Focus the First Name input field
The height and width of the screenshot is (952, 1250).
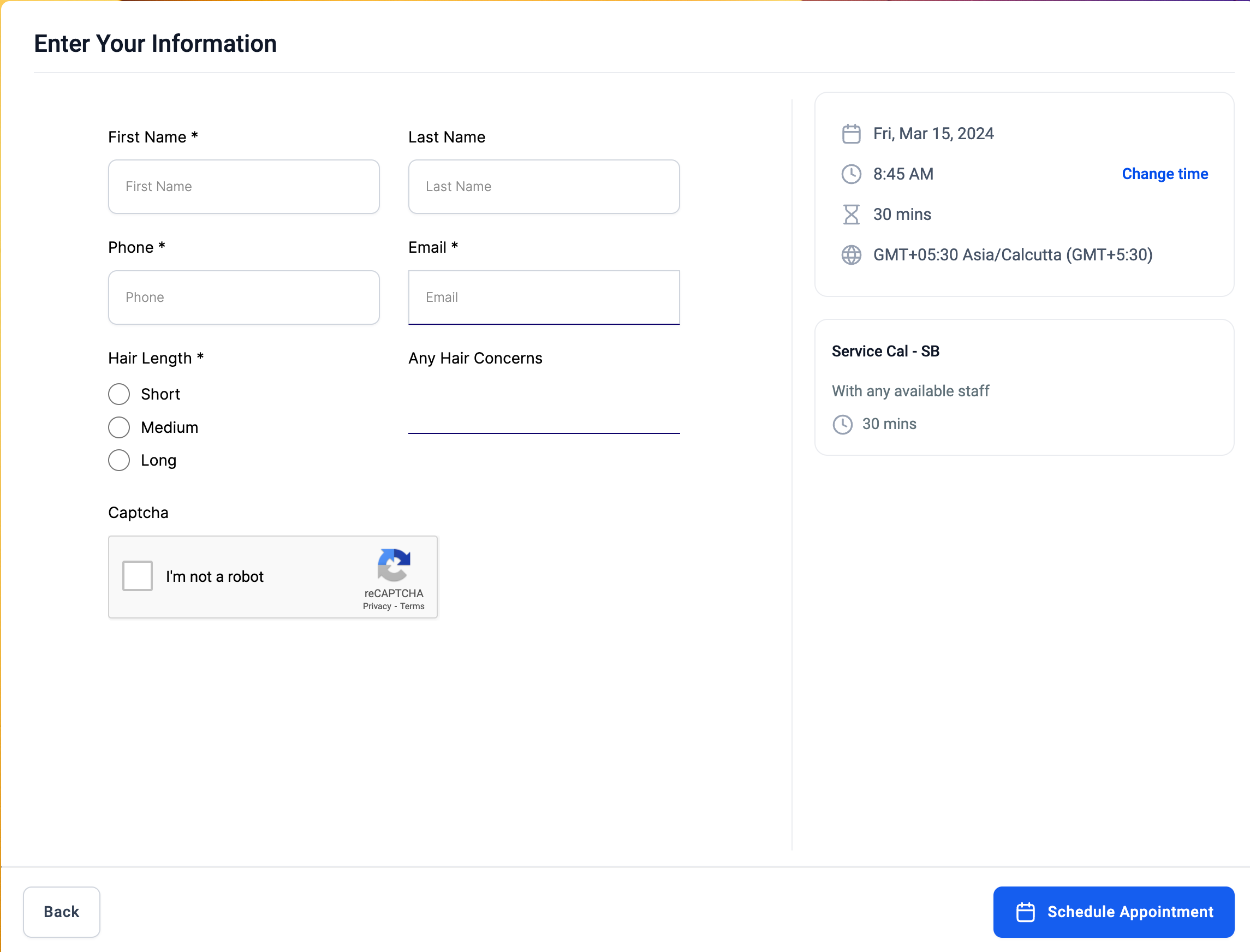pos(243,187)
